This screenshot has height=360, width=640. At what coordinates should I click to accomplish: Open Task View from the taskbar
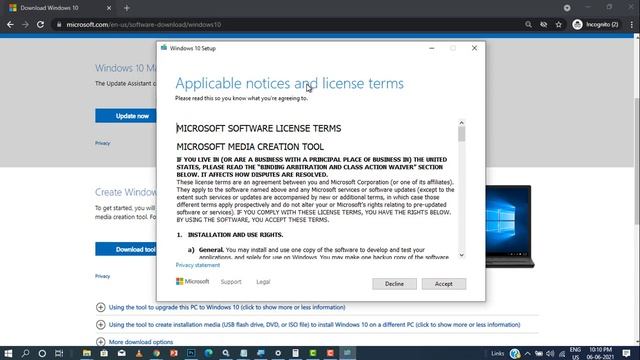pos(59,353)
